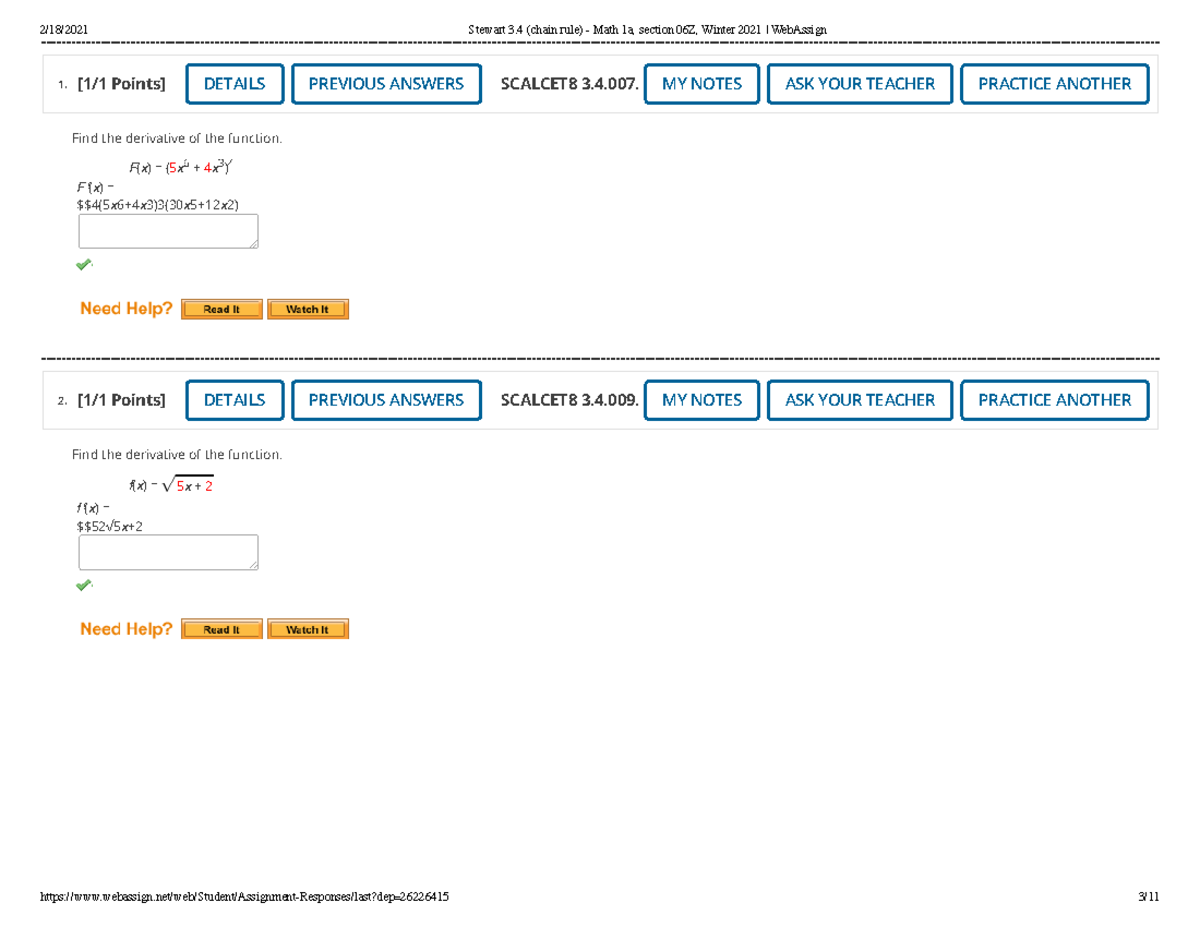The width and height of the screenshot is (1200, 927).
Task: Click the $$52√5x+2 answer text
Action: [110, 525]
